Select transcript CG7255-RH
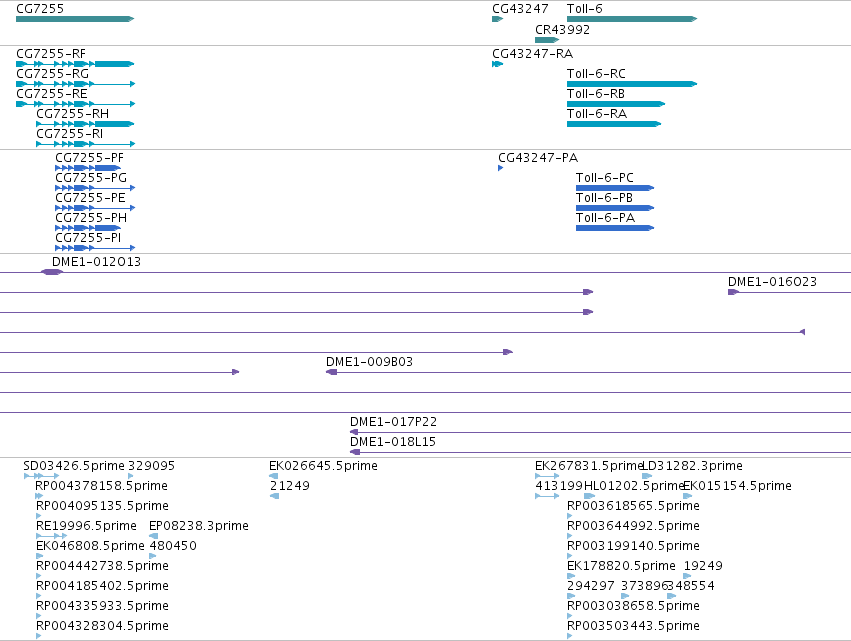 (x=85, y=124)
